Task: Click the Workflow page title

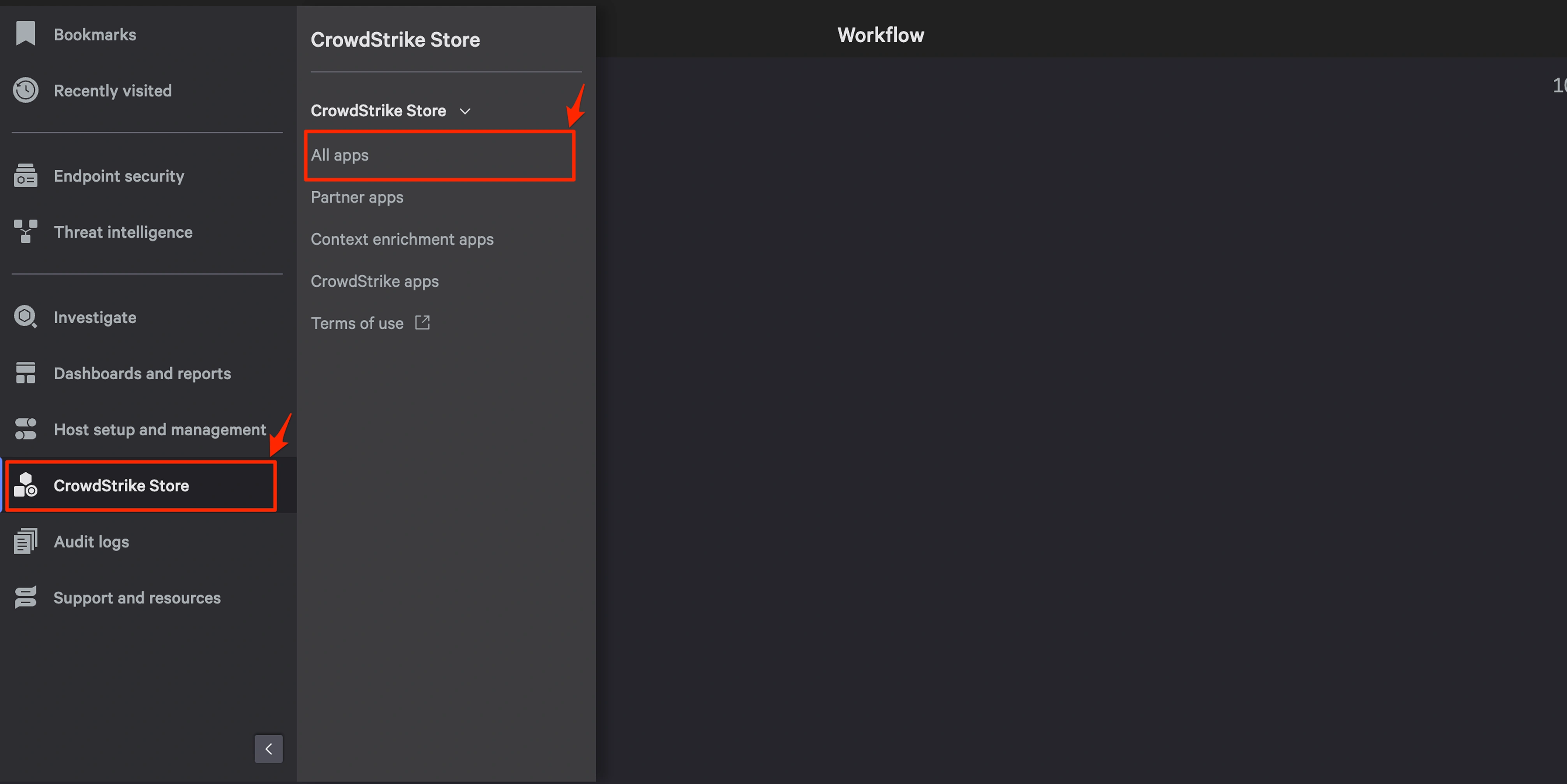Action: point(880,35)
